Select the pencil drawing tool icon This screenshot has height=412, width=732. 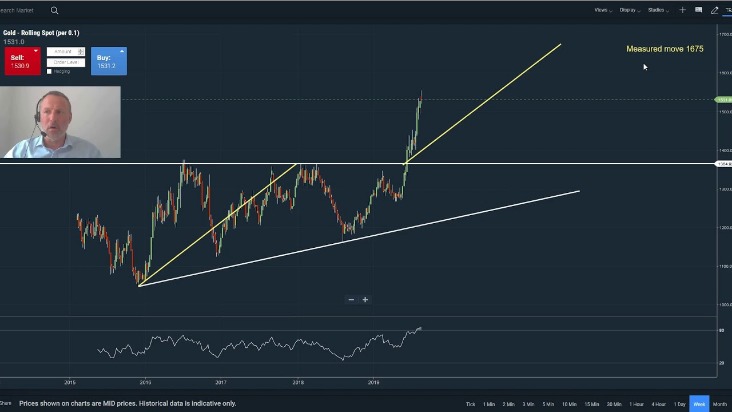[x=714, y=10]
